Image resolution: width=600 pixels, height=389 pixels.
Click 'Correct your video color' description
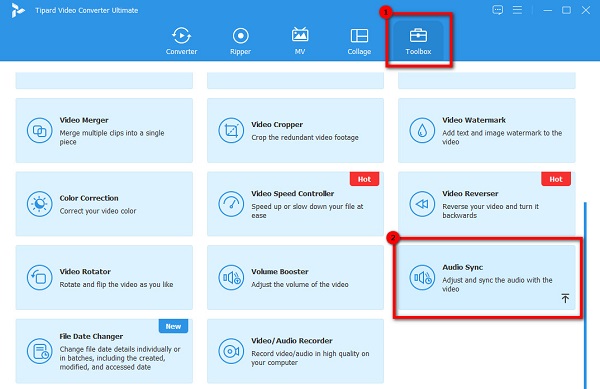[x=98, y=211]
